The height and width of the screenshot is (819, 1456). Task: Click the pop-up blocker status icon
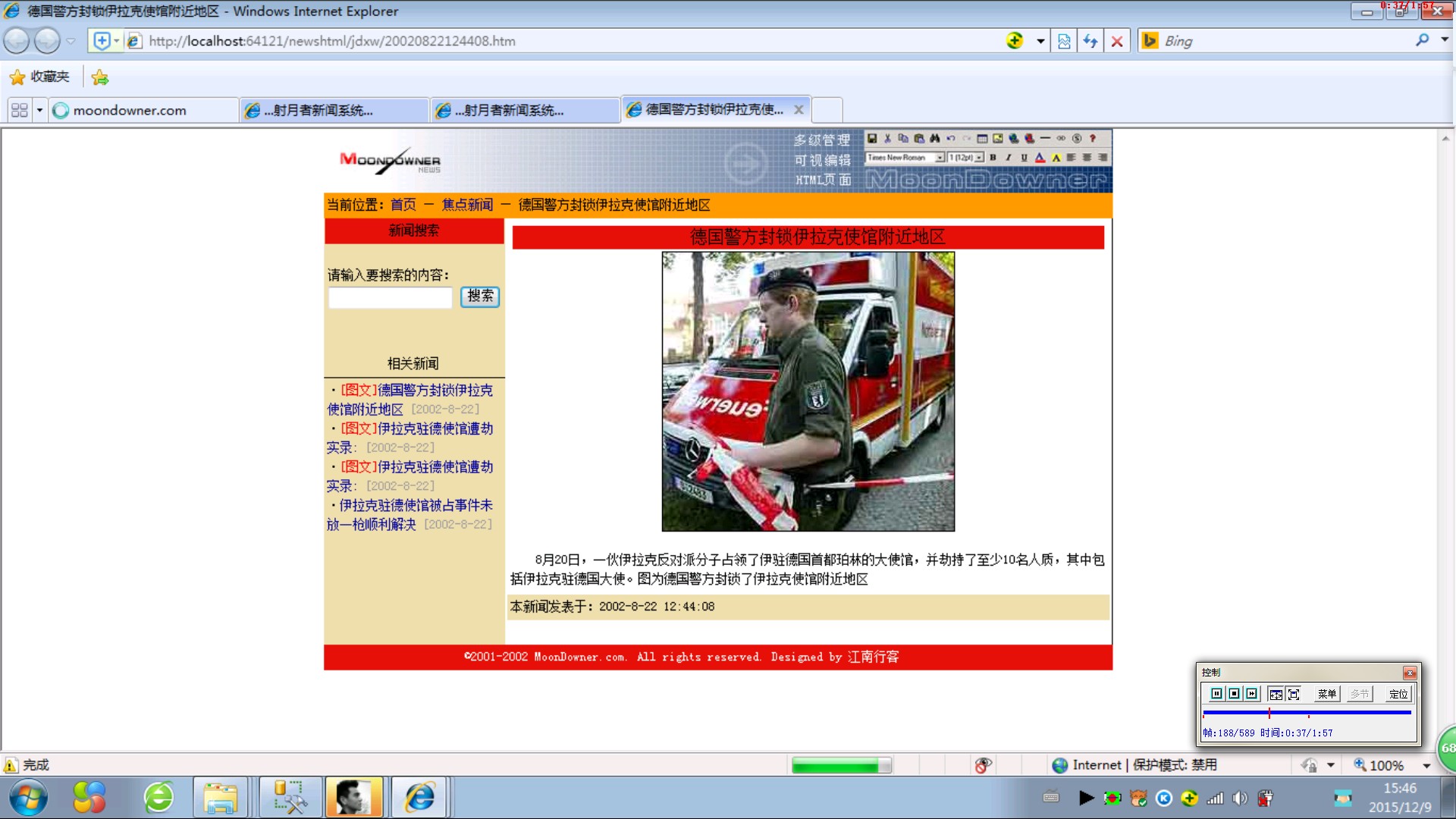[983, 765]
